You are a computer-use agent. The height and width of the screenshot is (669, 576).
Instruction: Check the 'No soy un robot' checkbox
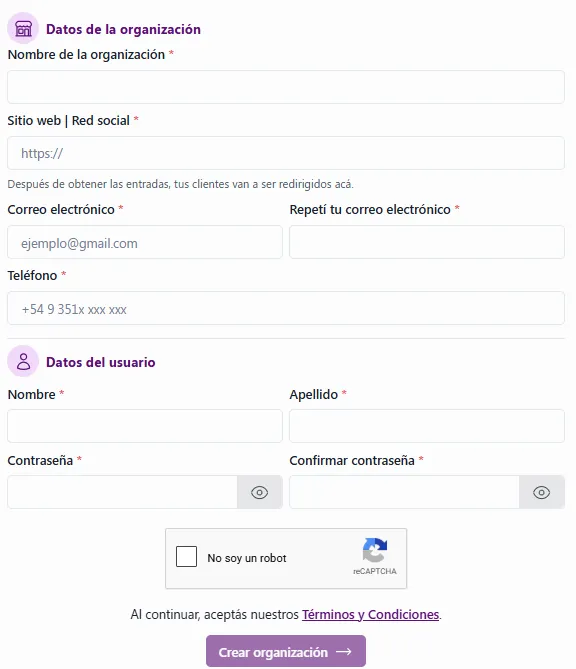point(186,556)
